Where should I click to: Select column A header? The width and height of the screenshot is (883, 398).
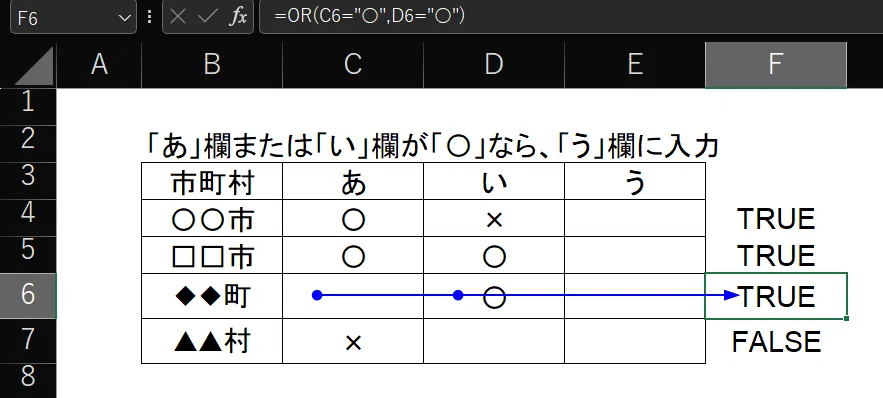[99, 65]
